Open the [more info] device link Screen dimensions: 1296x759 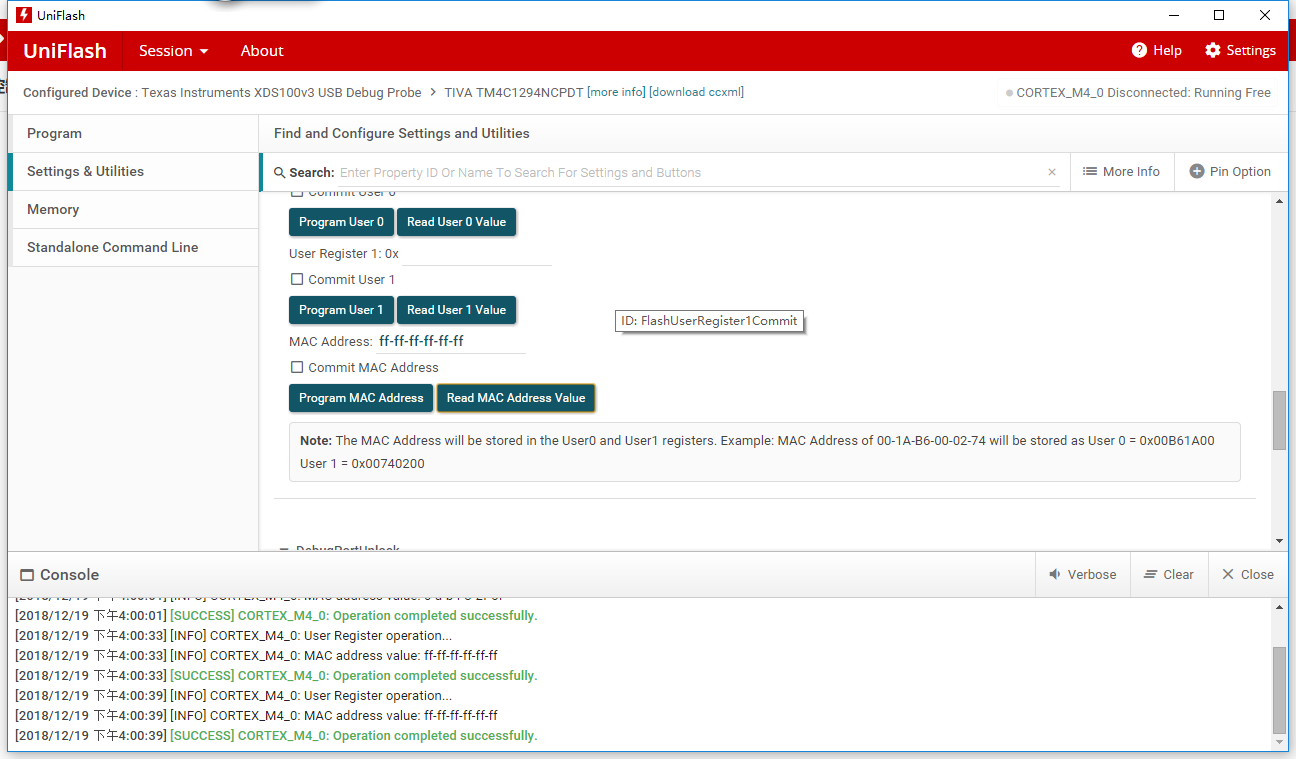coord(616,92)
